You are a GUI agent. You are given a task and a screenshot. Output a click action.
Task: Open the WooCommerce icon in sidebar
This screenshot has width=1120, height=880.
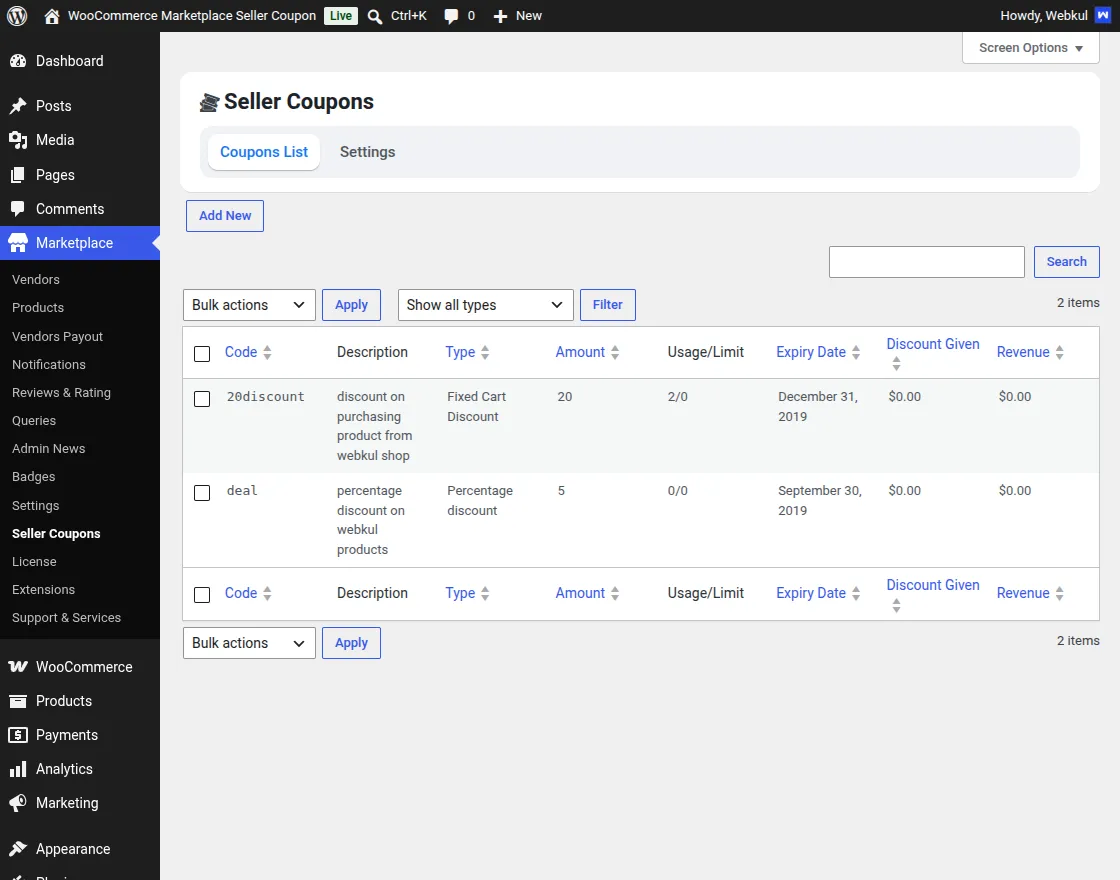tap(18, 666)
